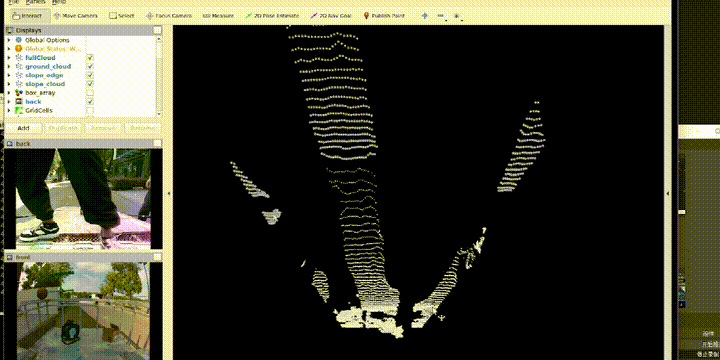Open the Panels menu
Screen dimensions: 720x360
click(35, 2)
